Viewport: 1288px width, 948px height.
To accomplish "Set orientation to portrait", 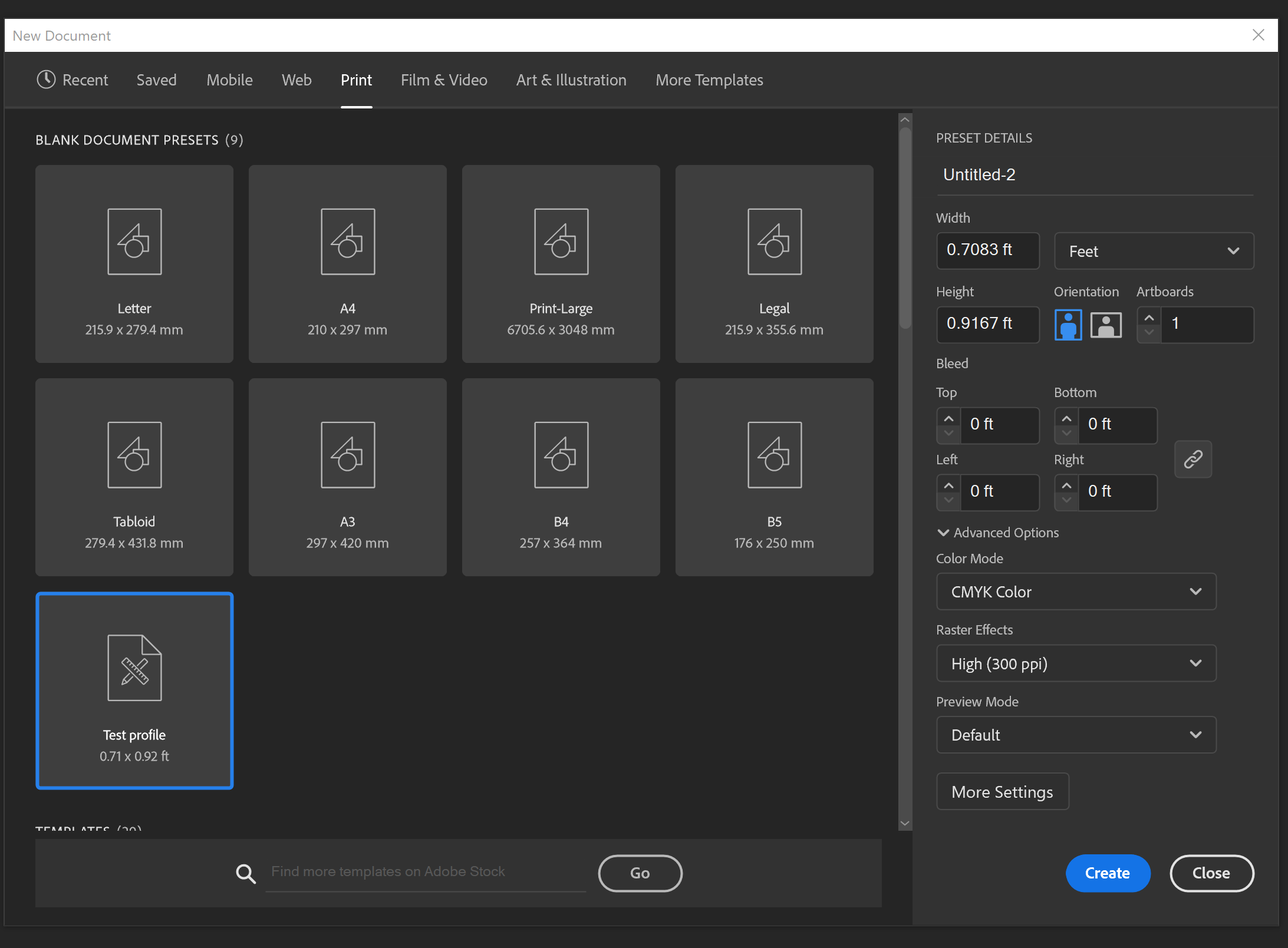I will [x=1068, y=325].
